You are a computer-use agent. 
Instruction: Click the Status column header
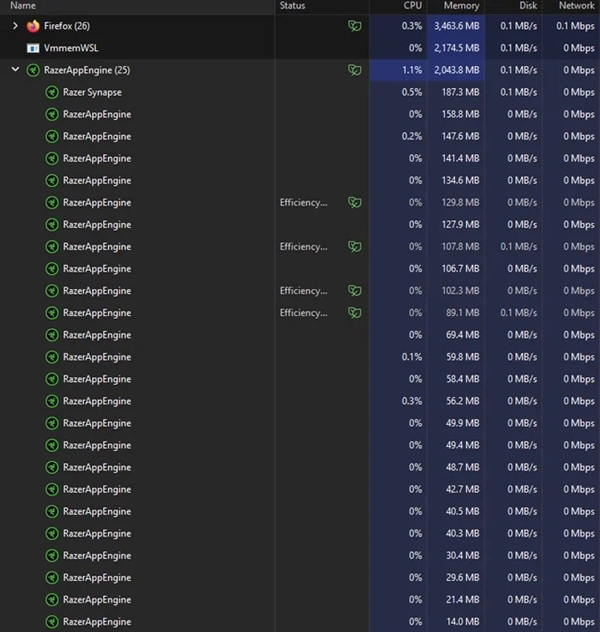pyautogui.click(x=293, y=6)
